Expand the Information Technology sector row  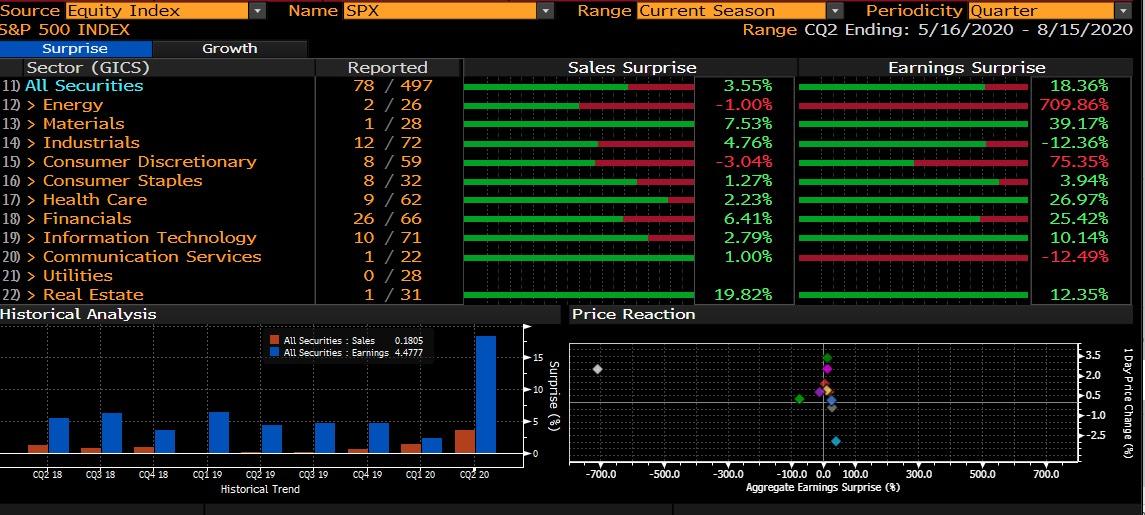coord(31,237)
